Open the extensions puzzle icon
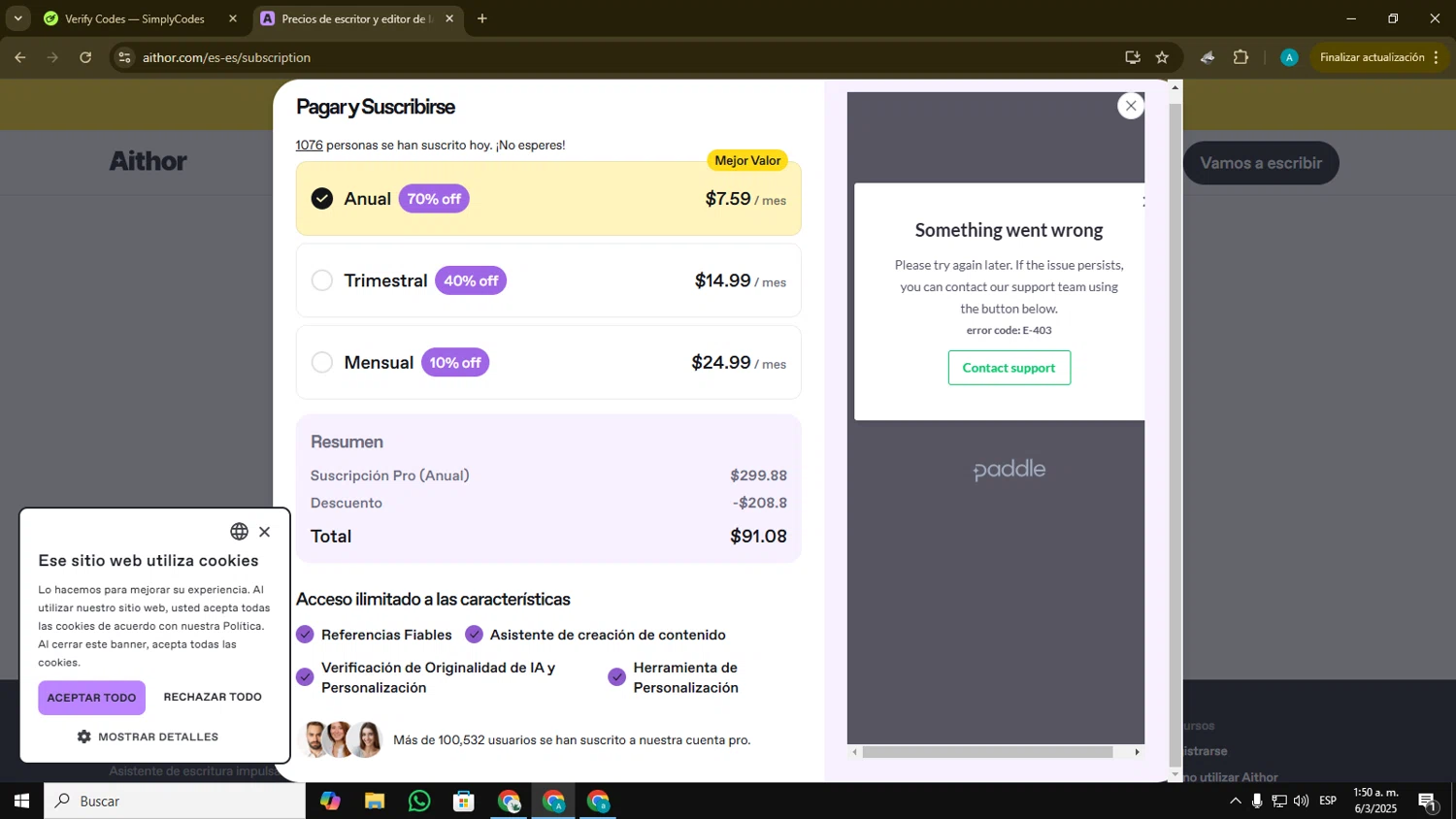The image size is (1456, 819). click(x=1241, y=57)
